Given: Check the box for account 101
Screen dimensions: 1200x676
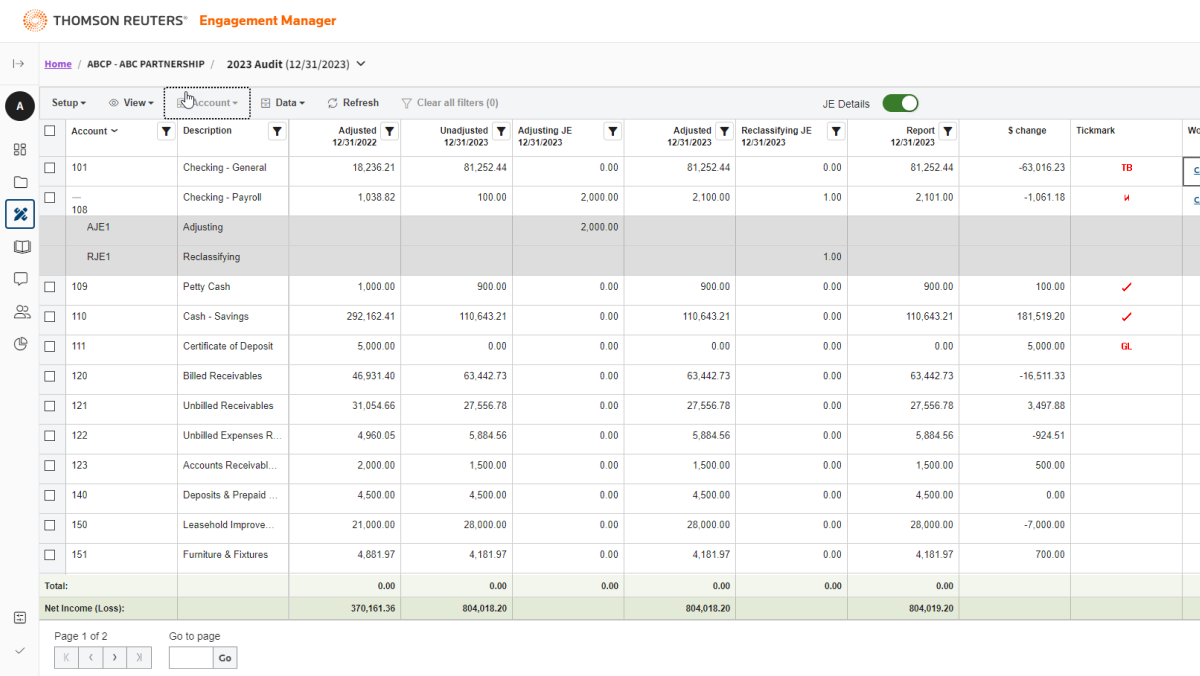Looking at the screenshot, I should [x=50, y=168].
